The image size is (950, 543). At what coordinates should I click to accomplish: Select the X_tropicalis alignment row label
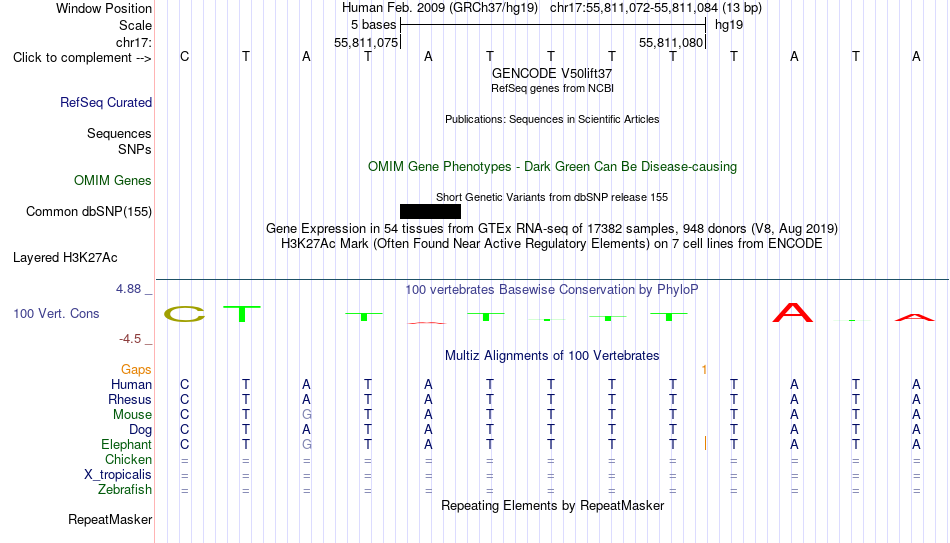tap(118, 475)
